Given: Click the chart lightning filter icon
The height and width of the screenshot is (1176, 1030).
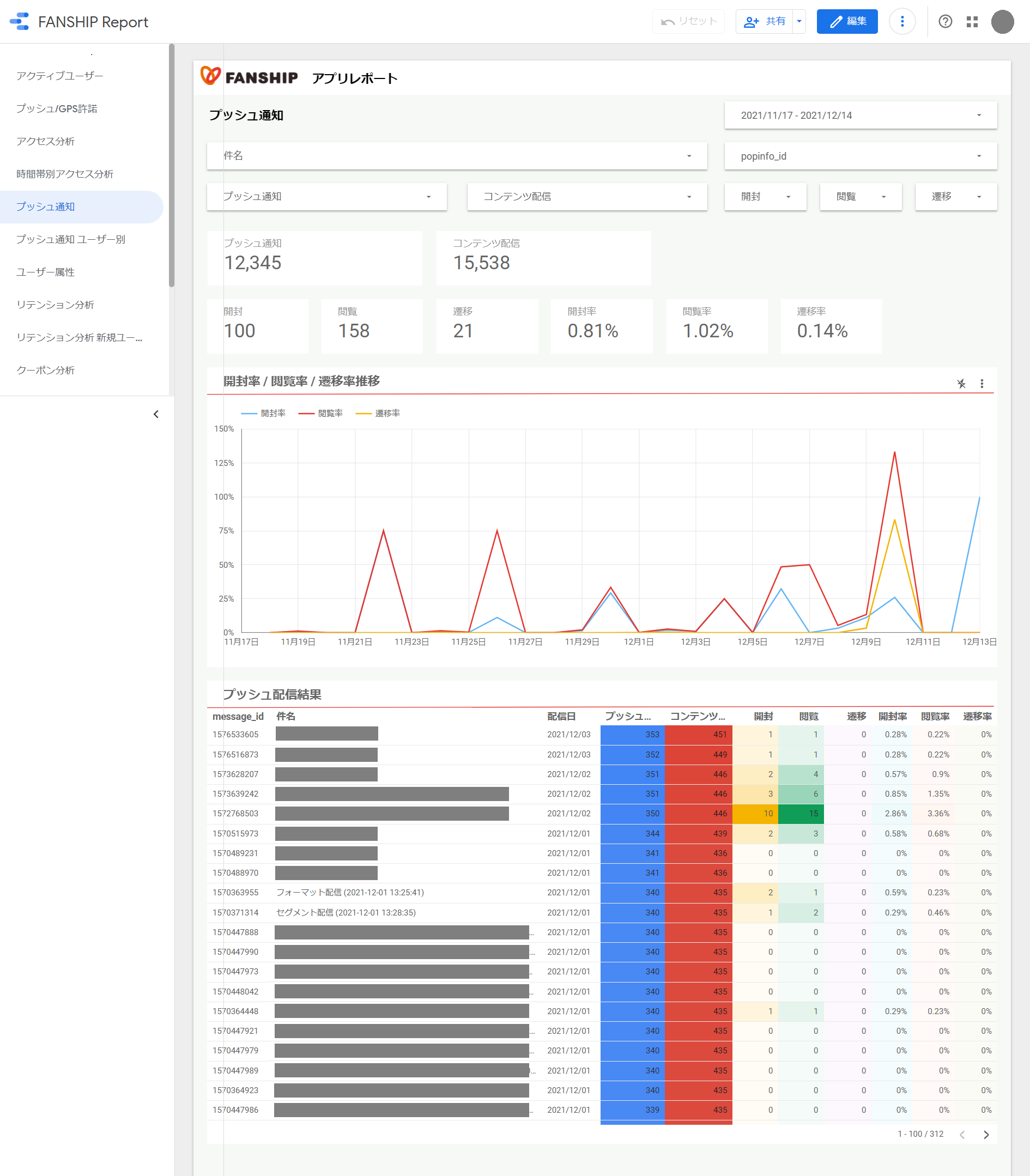Looking at the screenshot, I should click(x=961, y=384).
